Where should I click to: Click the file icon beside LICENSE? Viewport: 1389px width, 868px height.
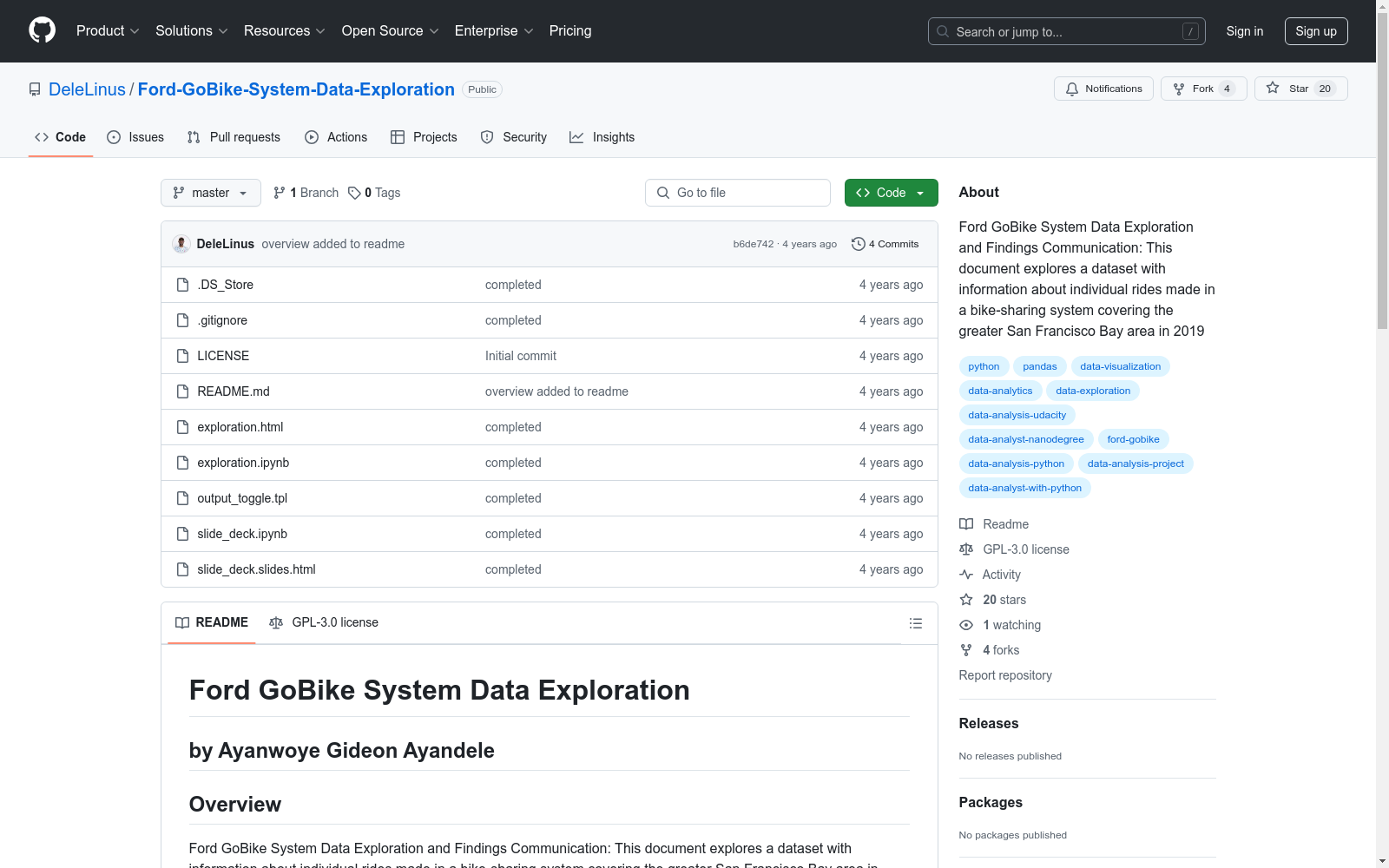182,356
